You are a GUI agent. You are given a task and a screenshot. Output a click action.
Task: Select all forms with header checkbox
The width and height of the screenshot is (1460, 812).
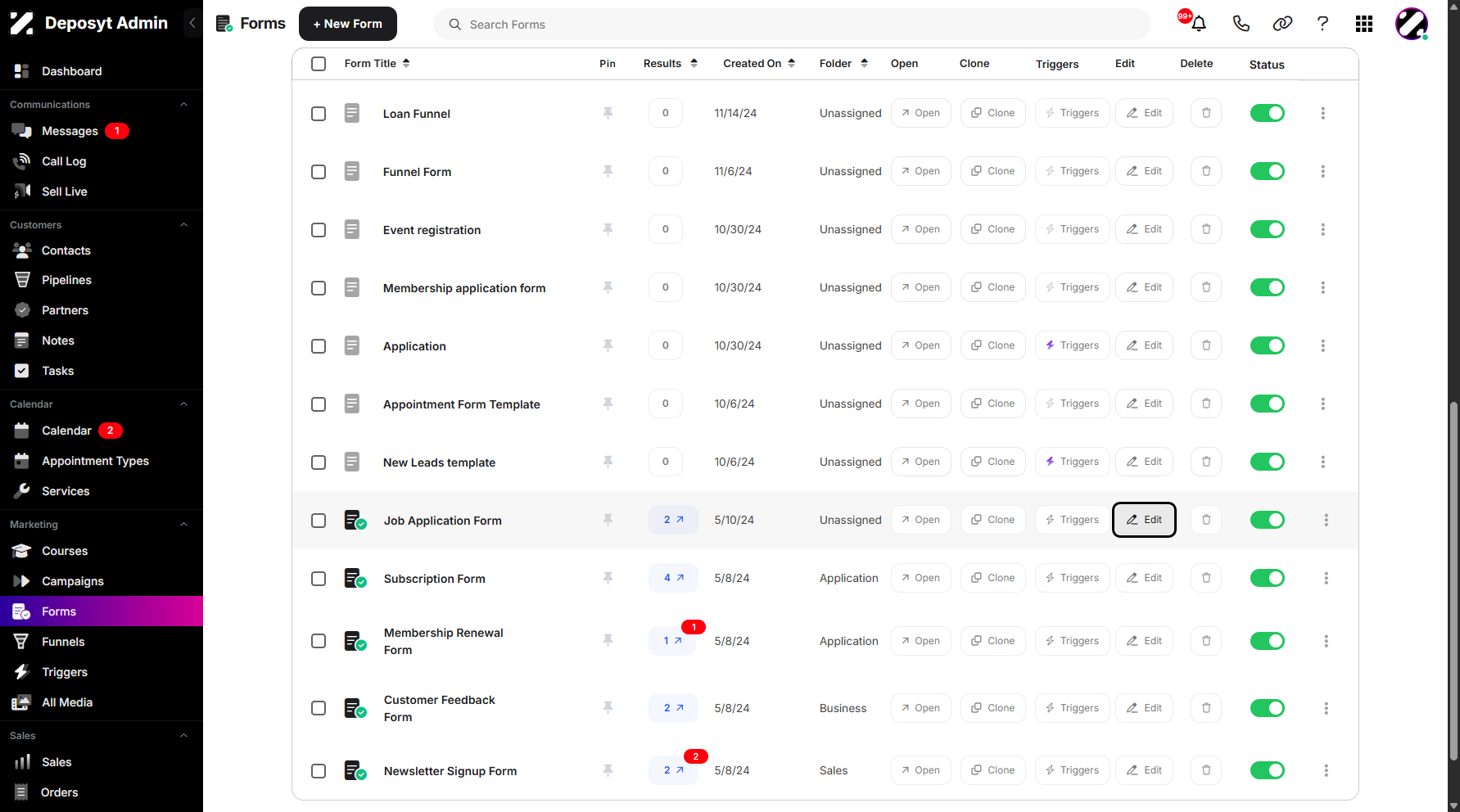319,64
